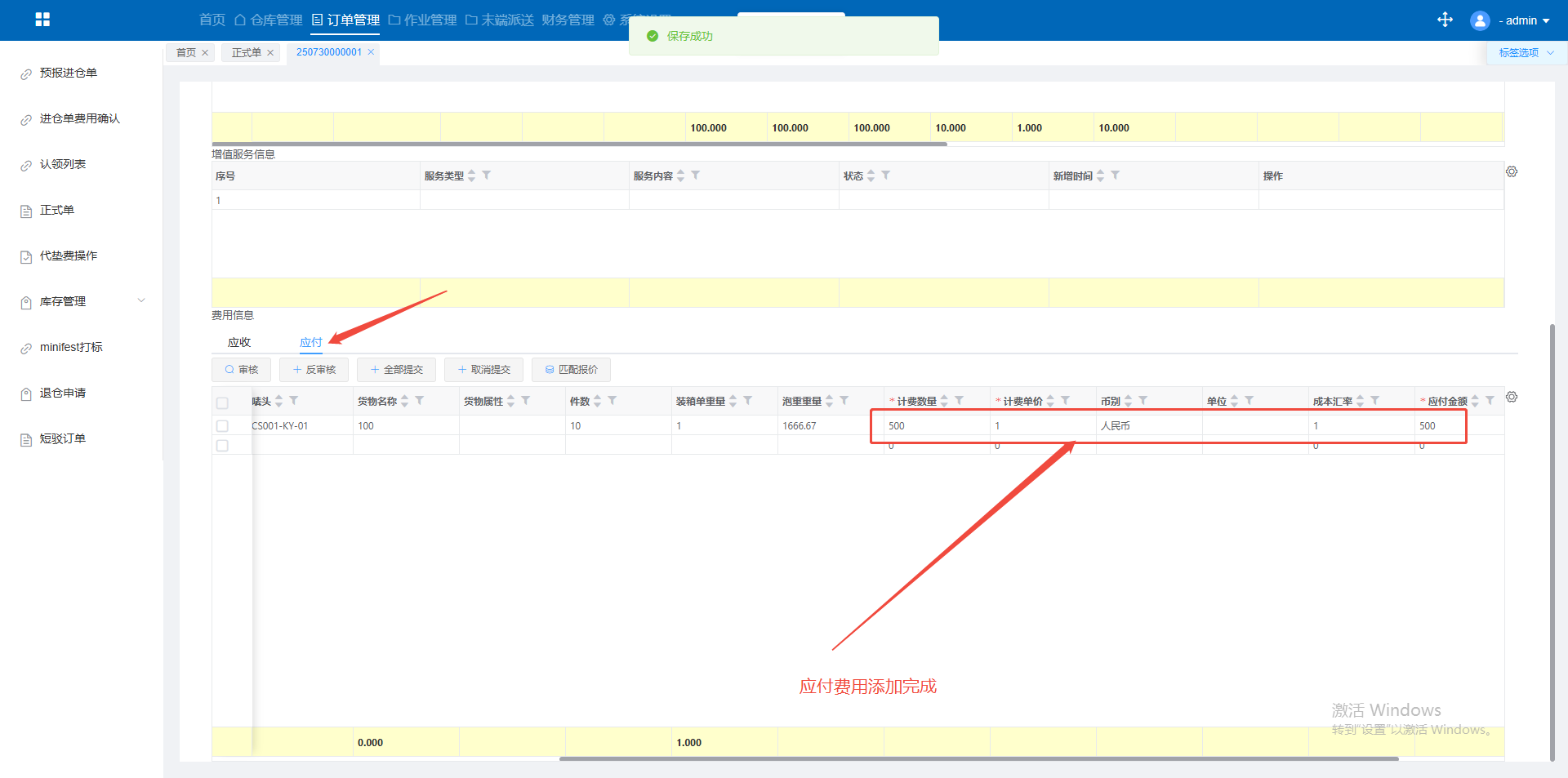Open column settings gear for fee table

coord(1512,397)
